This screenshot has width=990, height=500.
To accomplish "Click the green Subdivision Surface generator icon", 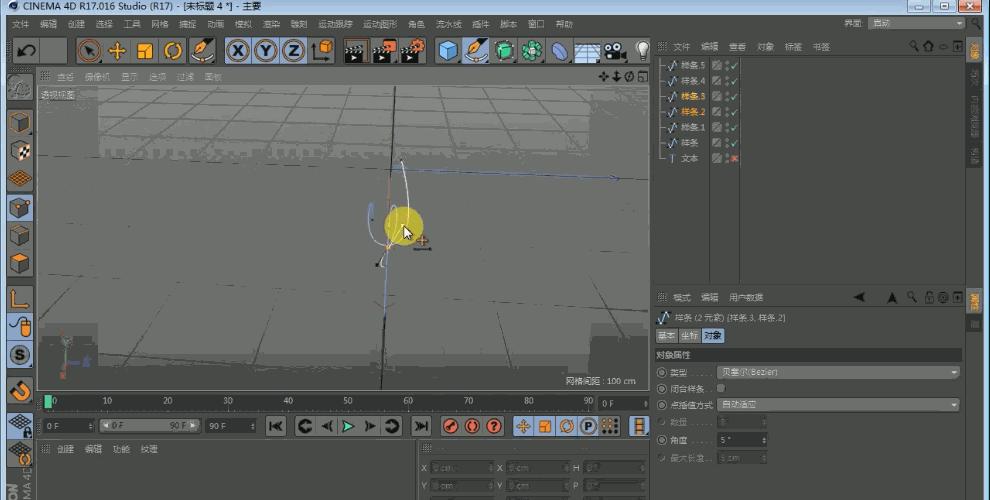I will [x=504, y=51].
